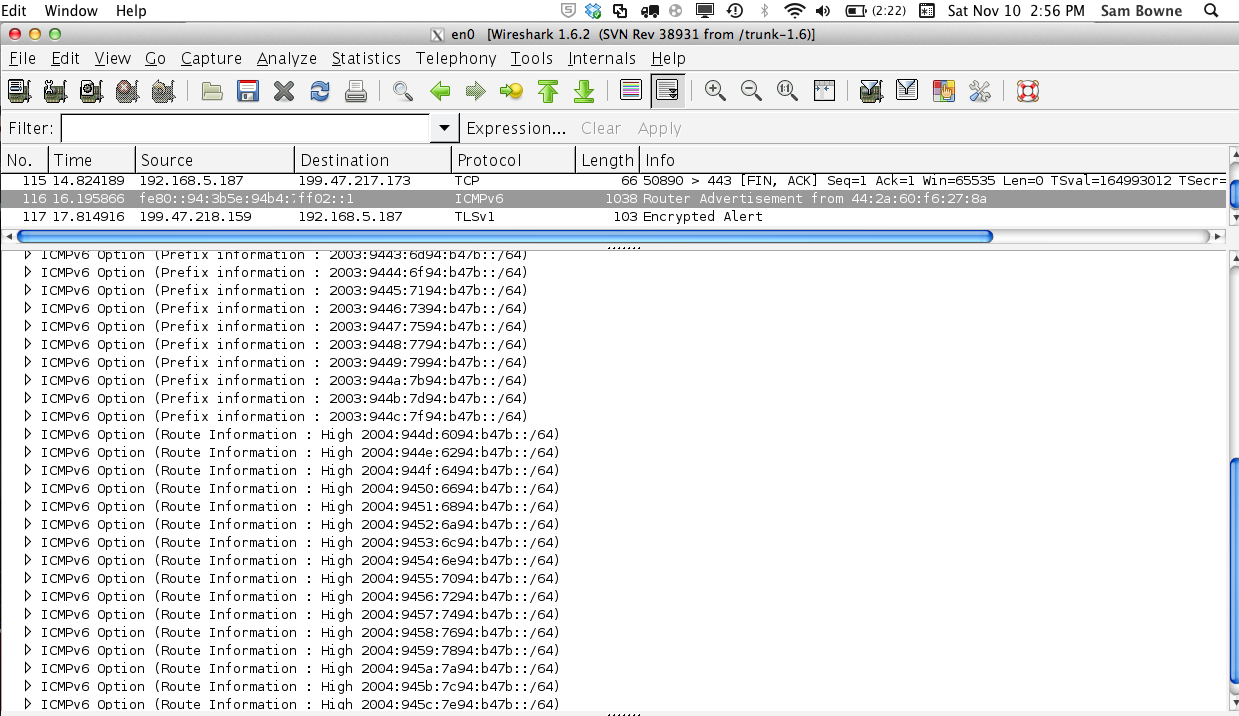Go to specific packet number icon
This screenshot has height=716, width=1239.
tap(512, 92)
